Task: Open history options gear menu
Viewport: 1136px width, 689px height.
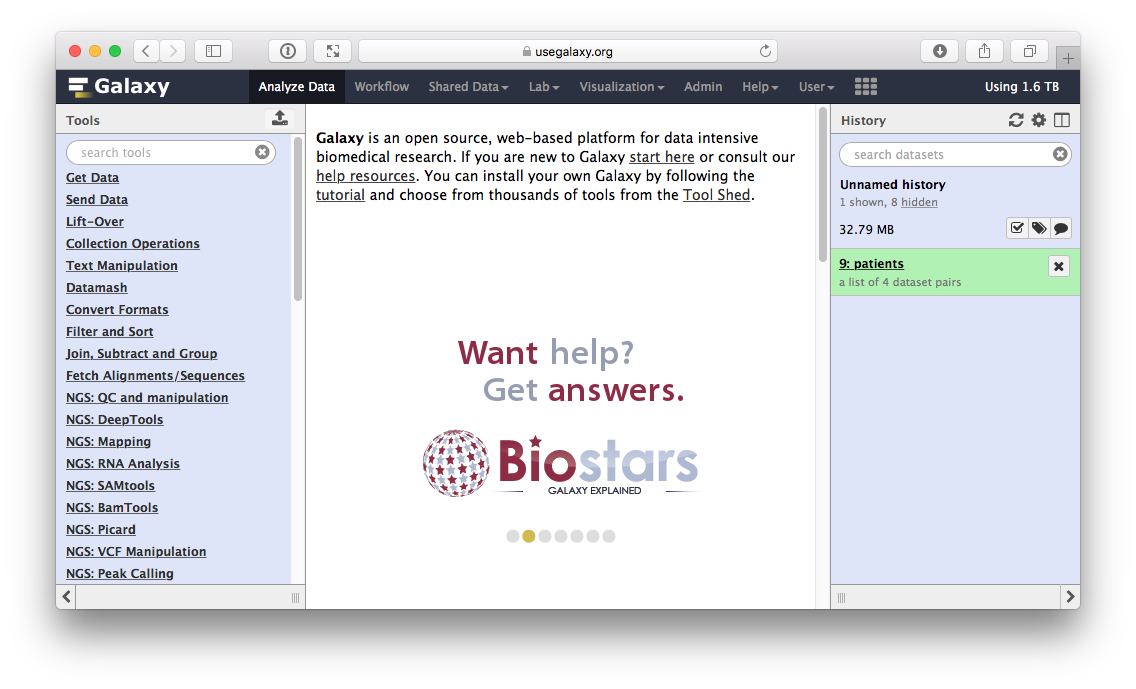Action: click(x=1039, y=120)
